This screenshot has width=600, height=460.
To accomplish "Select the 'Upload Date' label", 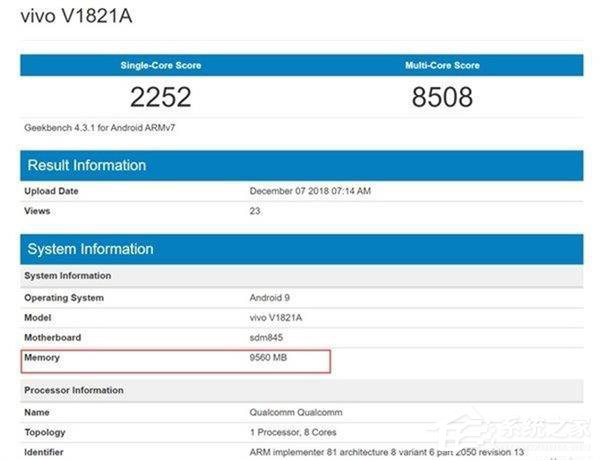I will coord(51,191).
